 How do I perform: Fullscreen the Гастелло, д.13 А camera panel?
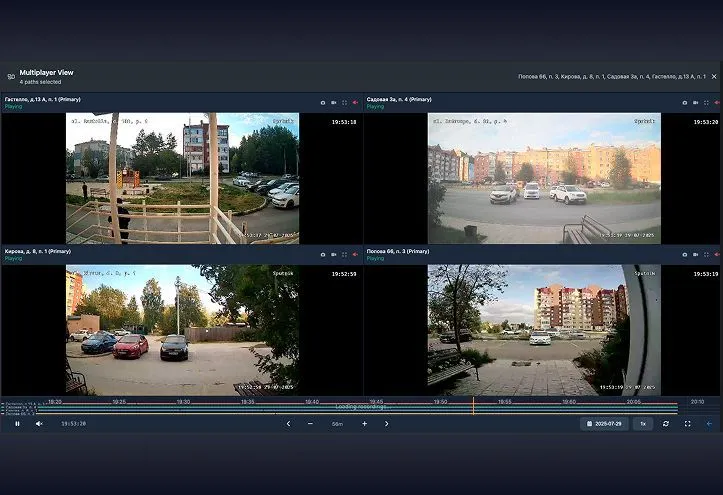point(344,103)
